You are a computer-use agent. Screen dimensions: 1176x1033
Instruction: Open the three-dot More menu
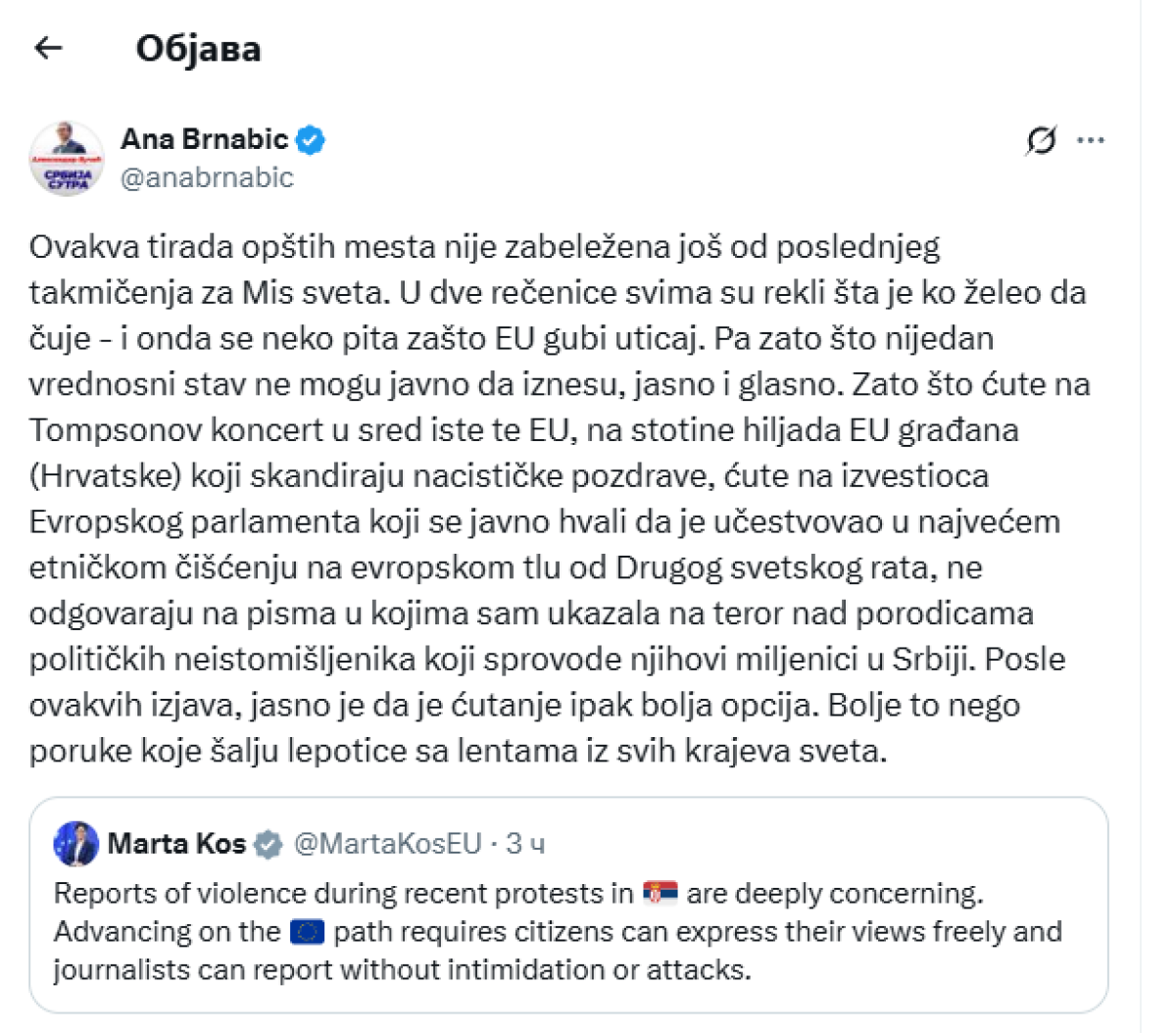[x=1091, y=141]
